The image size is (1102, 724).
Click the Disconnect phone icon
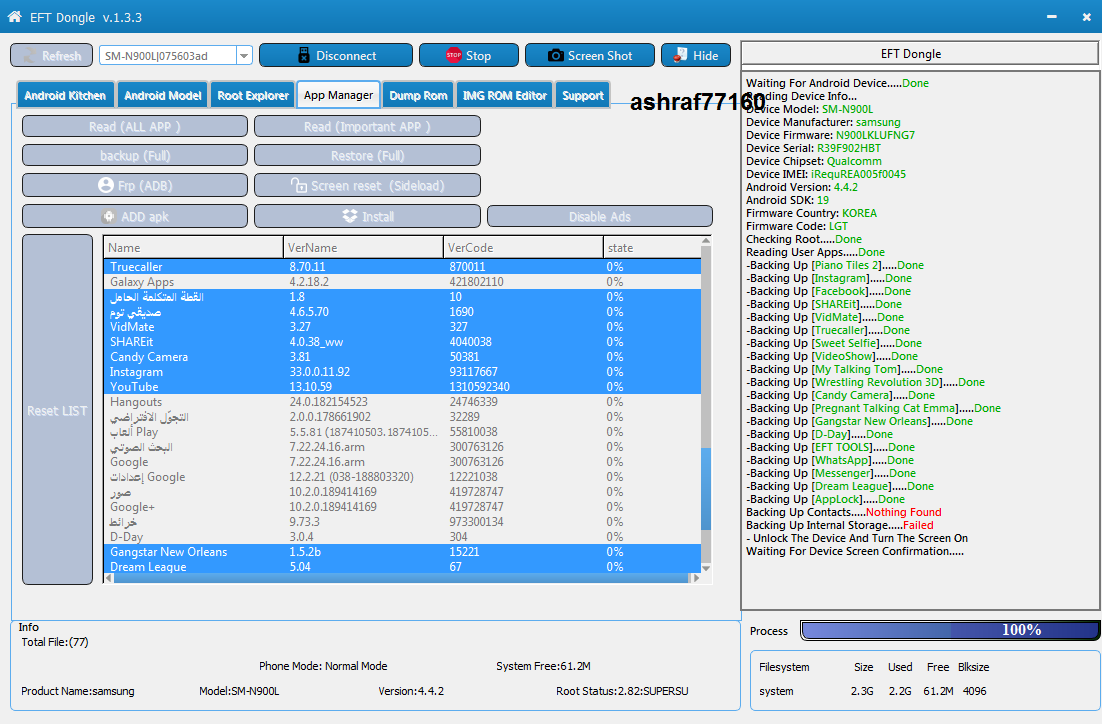304,55
